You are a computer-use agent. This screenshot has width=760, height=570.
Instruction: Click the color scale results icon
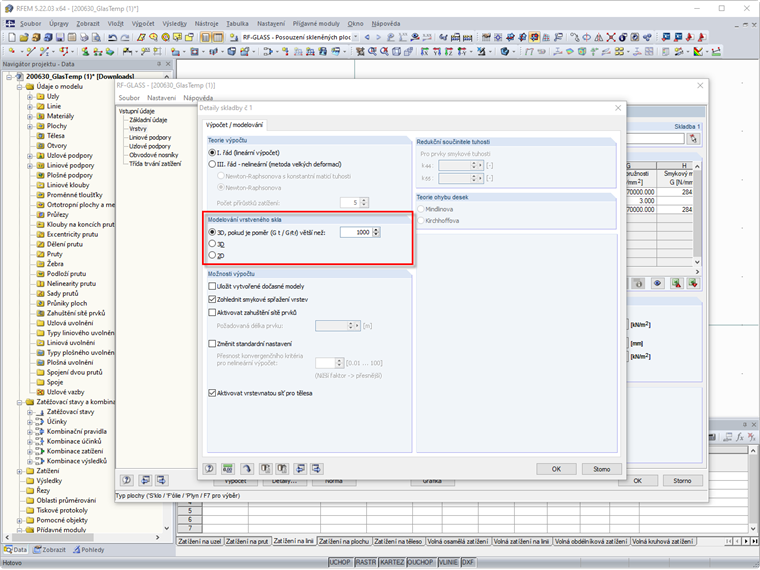click(698, 51)
